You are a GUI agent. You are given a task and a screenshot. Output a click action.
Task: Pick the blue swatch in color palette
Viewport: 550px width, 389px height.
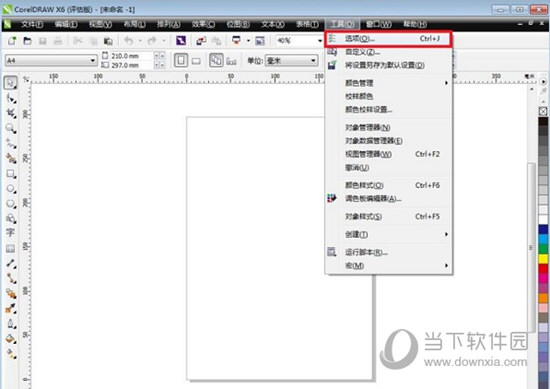coord(543,230)
